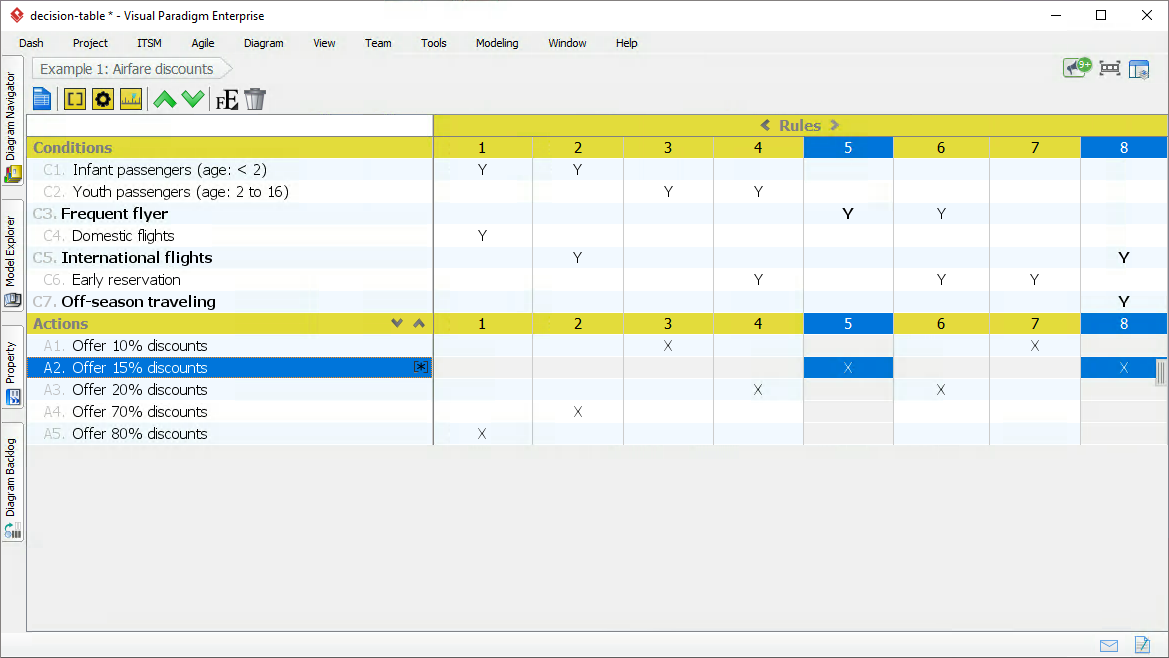Screen dimensions: 1169x658
Task: Toggle the X for Offer 80% discounts rule 1
Action: coord(482,433)
